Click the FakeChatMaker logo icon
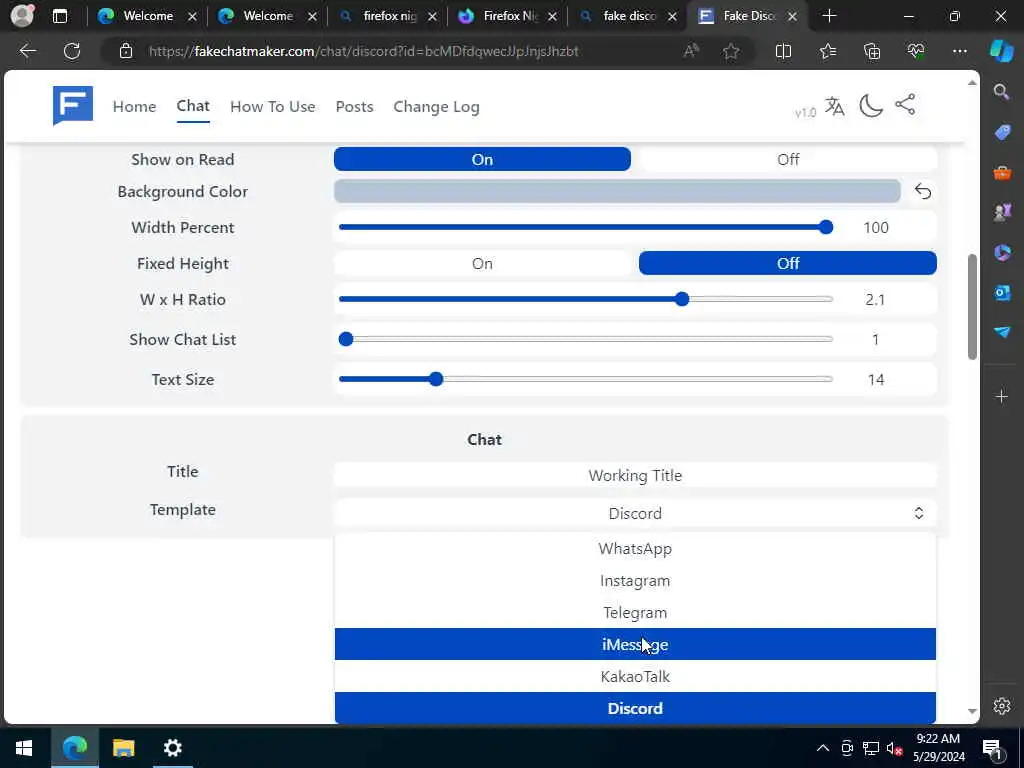Viewport: 1024px width, 768px height. point(72,105)
